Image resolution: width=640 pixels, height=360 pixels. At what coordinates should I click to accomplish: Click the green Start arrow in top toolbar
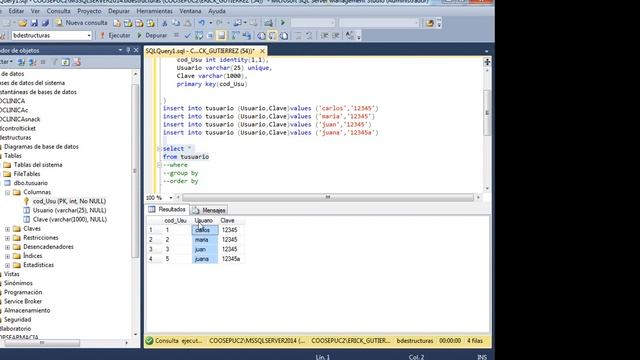pos(283,23)
